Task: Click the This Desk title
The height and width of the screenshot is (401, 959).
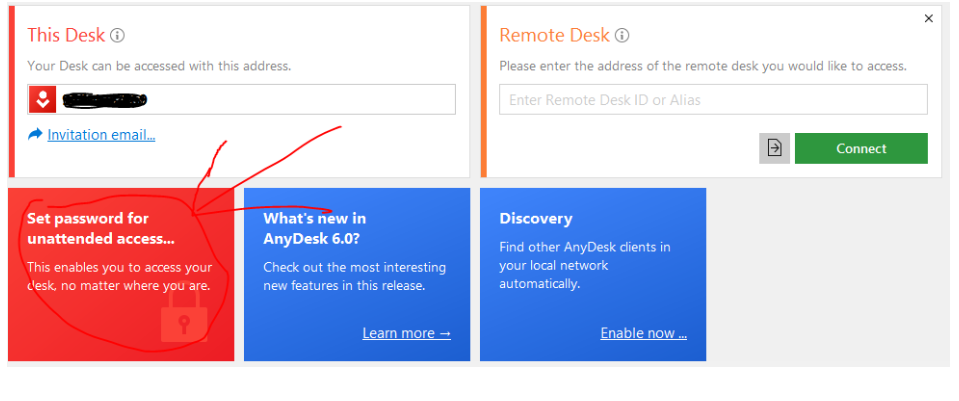Action: 66,35
